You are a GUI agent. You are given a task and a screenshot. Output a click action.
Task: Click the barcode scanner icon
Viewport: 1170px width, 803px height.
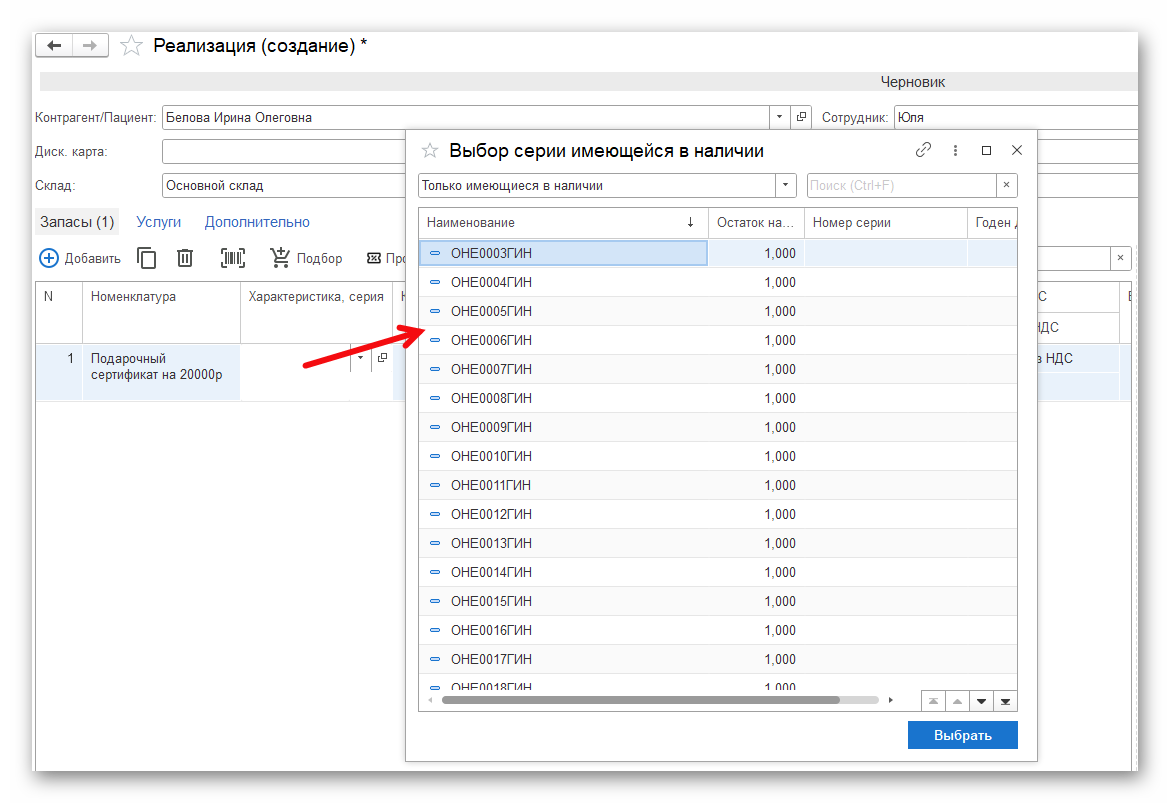[233, 258]
